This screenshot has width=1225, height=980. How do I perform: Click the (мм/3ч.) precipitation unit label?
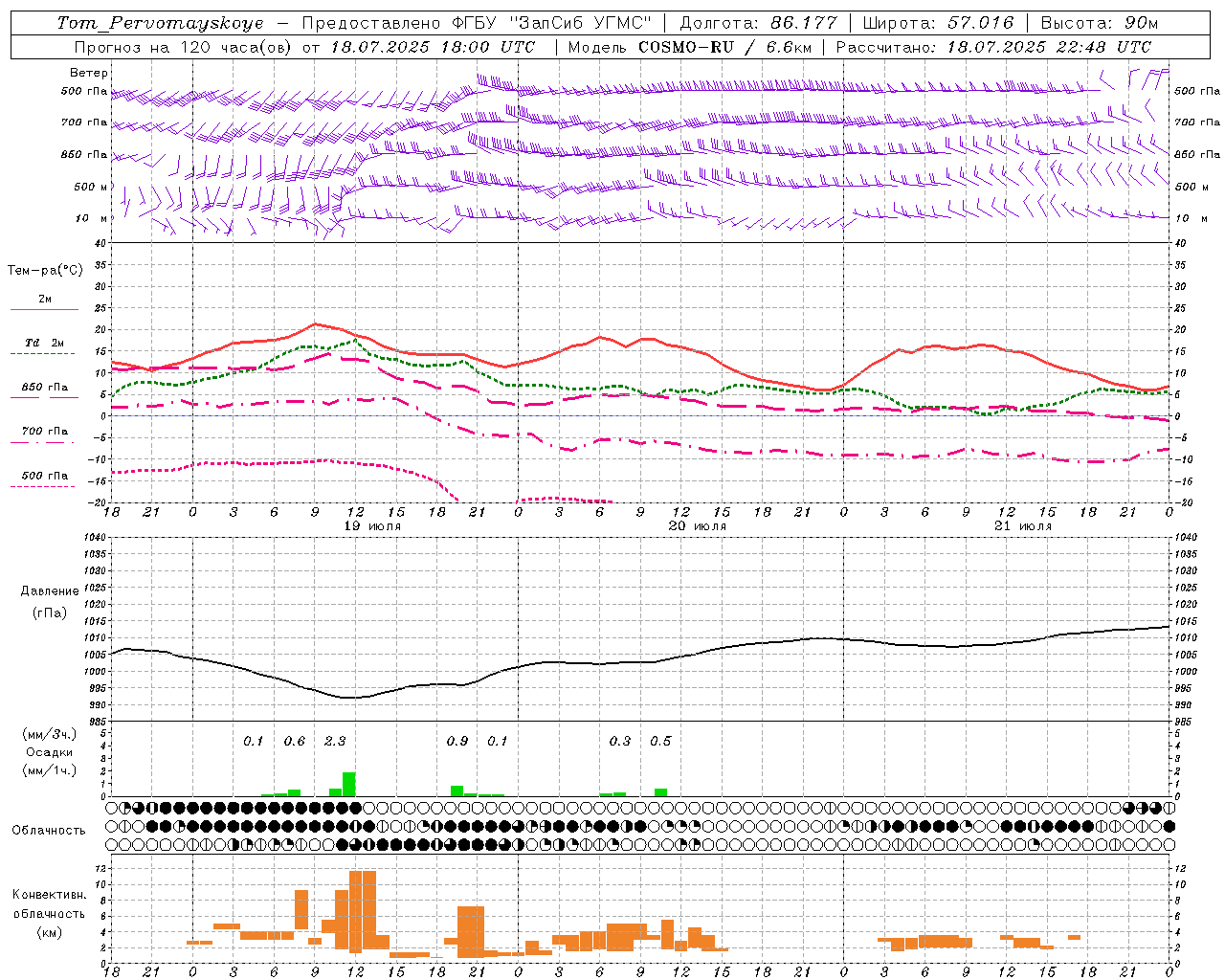[50, 735]
